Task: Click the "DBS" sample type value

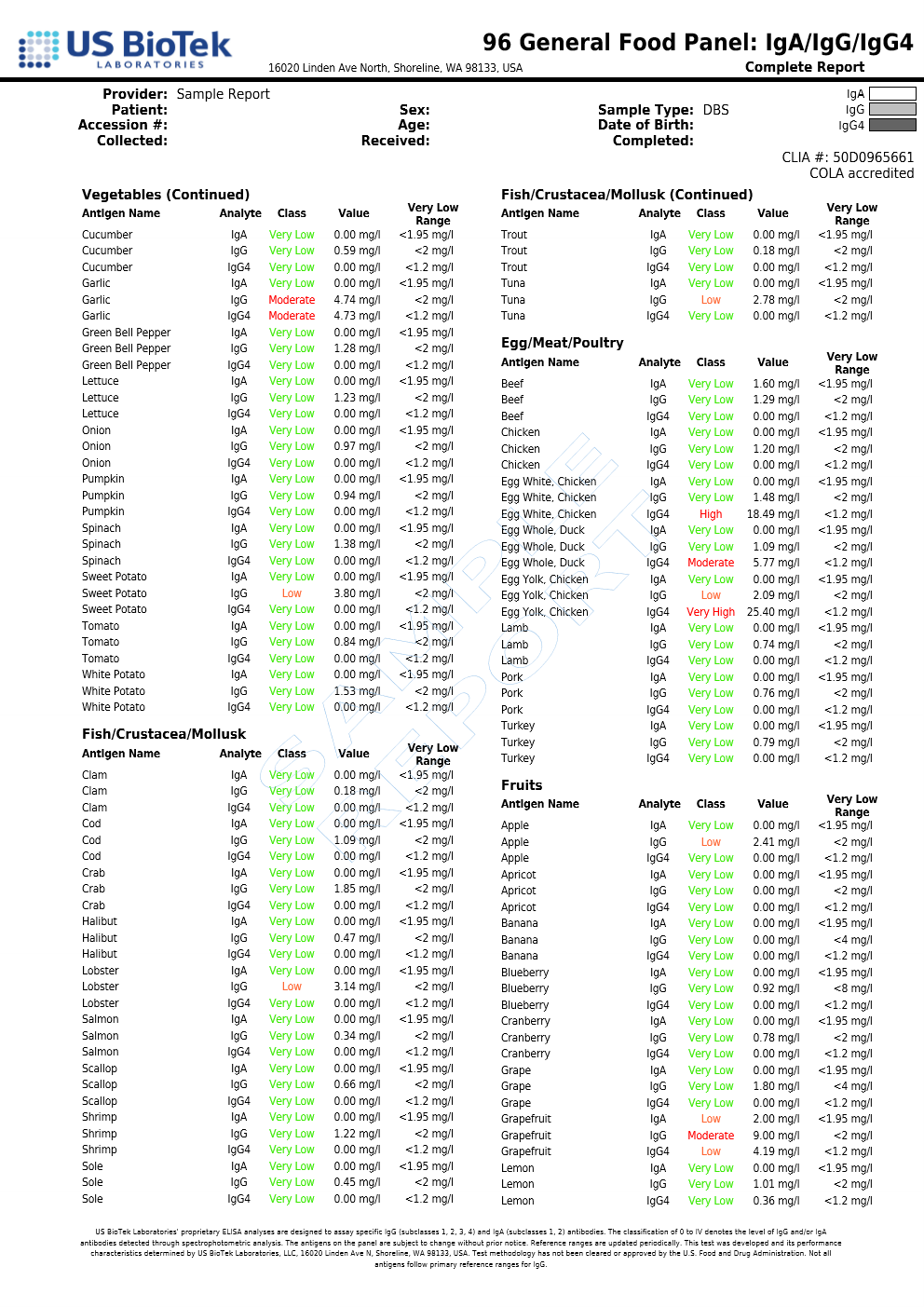Action: point(715,110)
